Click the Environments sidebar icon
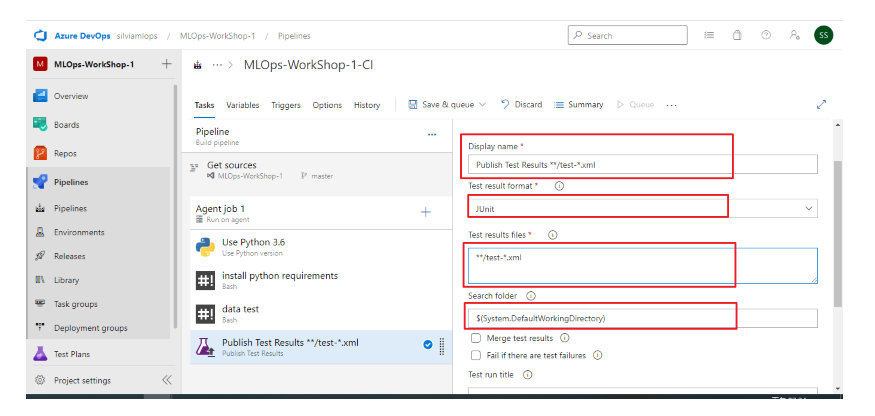 40,232
